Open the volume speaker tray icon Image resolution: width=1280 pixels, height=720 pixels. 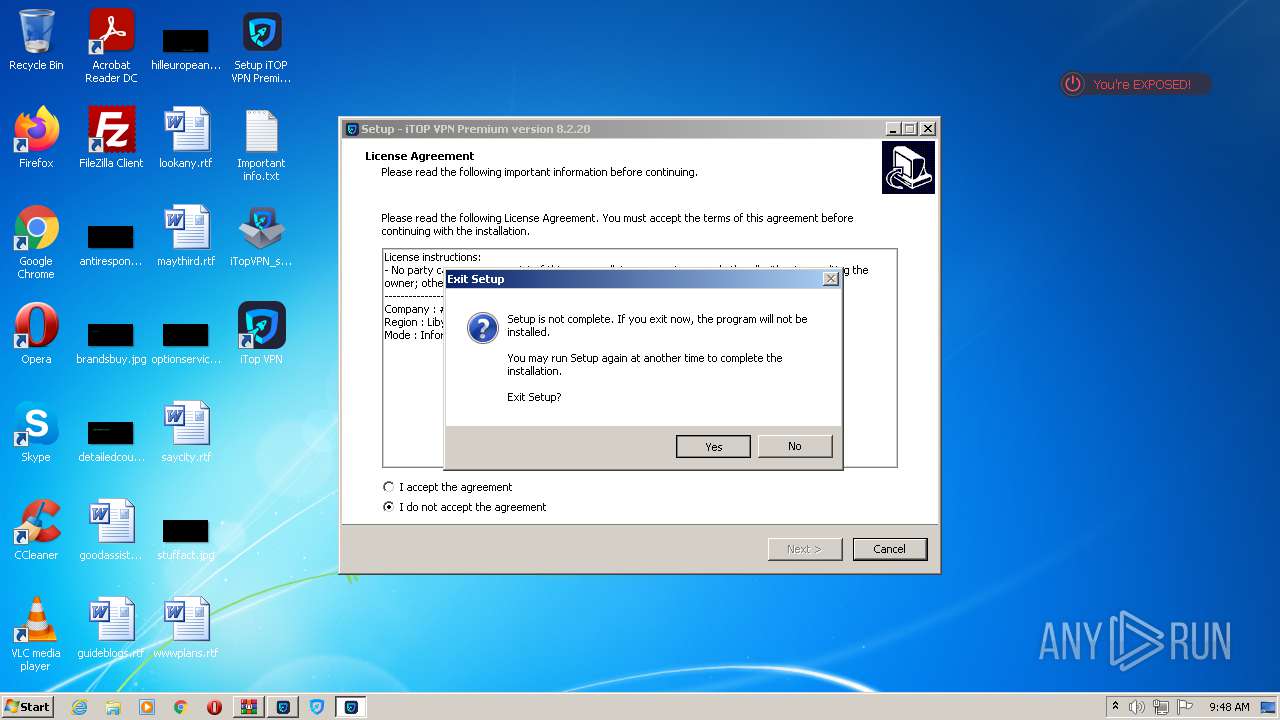click(1137, 707)
